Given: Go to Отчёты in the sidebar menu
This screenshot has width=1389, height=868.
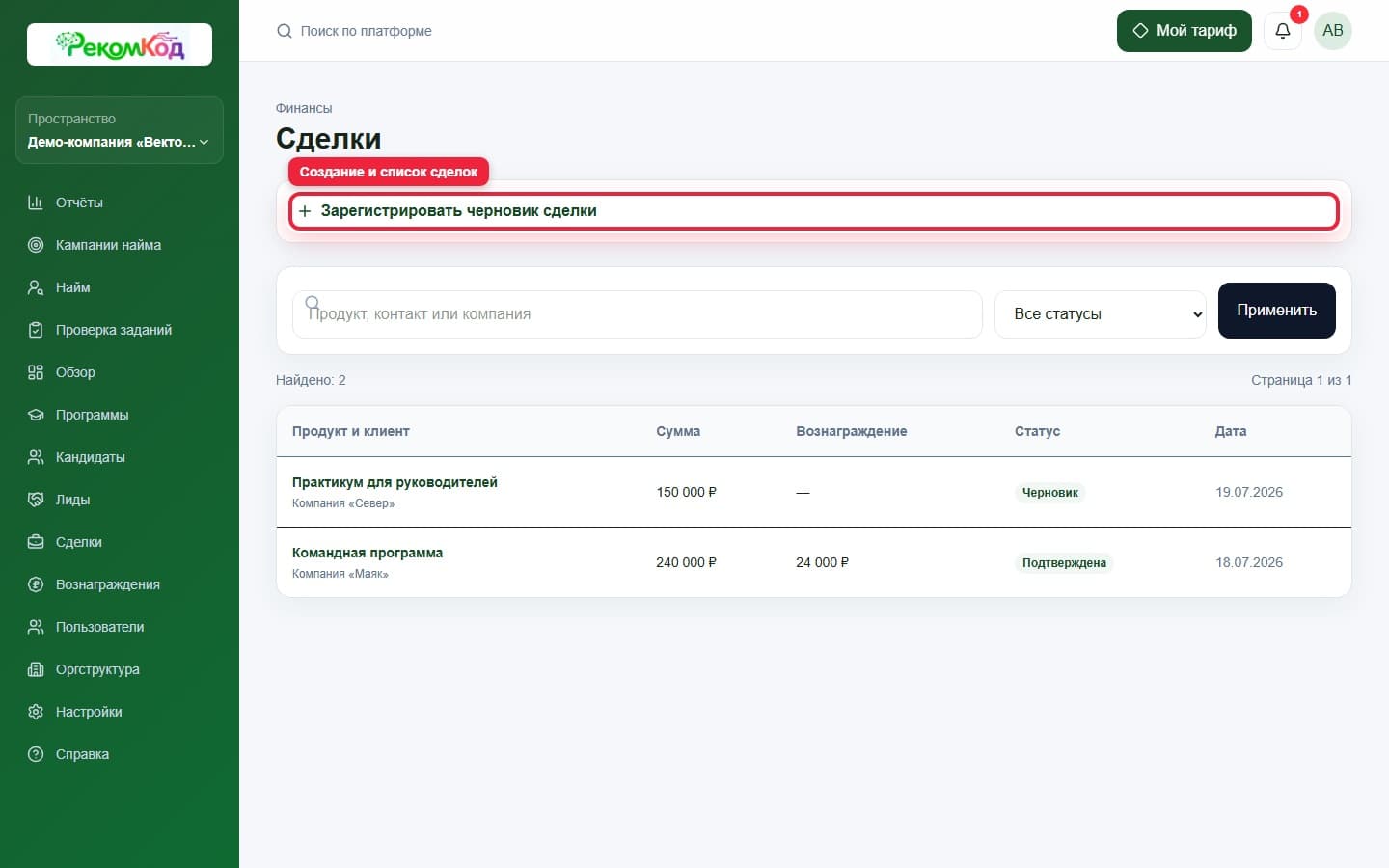Looking at the screenshot, I should tap(120, 203).
